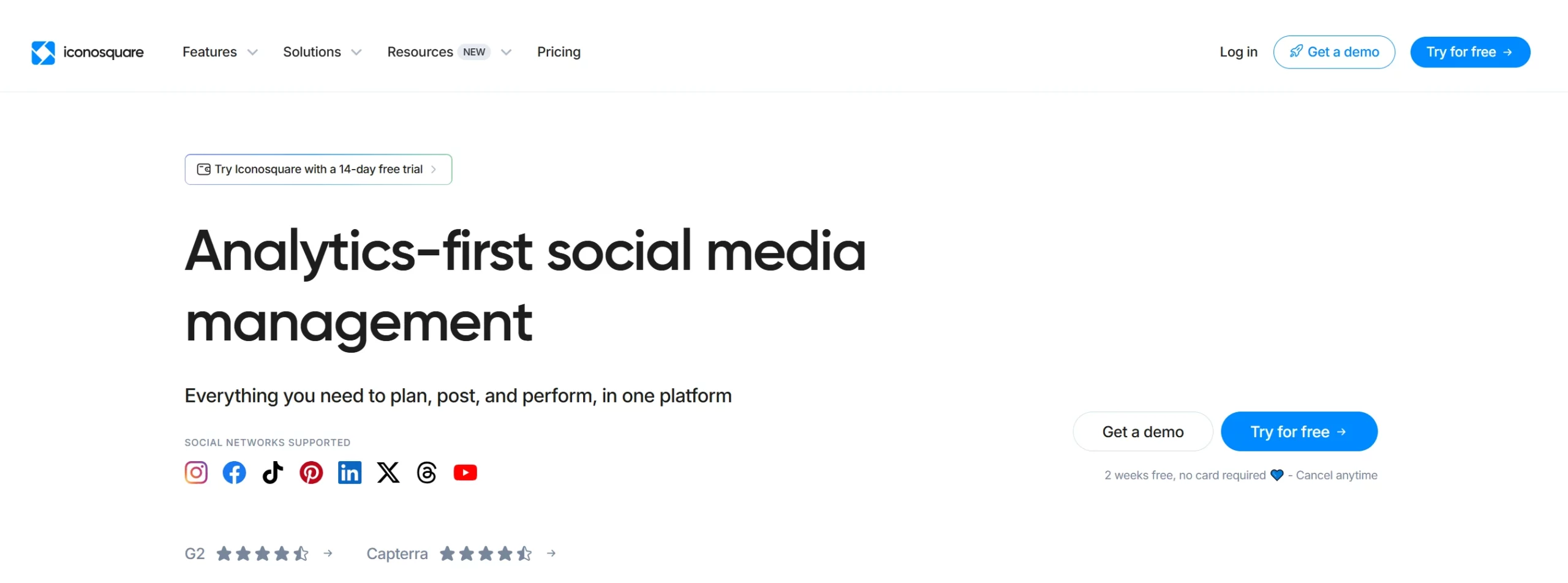Click the LinkedIn social network icon
Viewport: 1568px width, 583px height.
pos(350,472)
